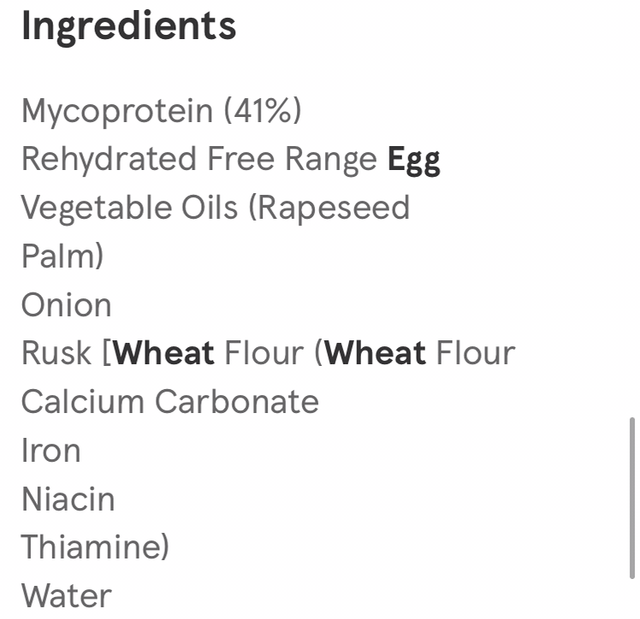This screenshot has width=640, height=619.
Task: Click the Ingredients heading
Action: point(128,27)
